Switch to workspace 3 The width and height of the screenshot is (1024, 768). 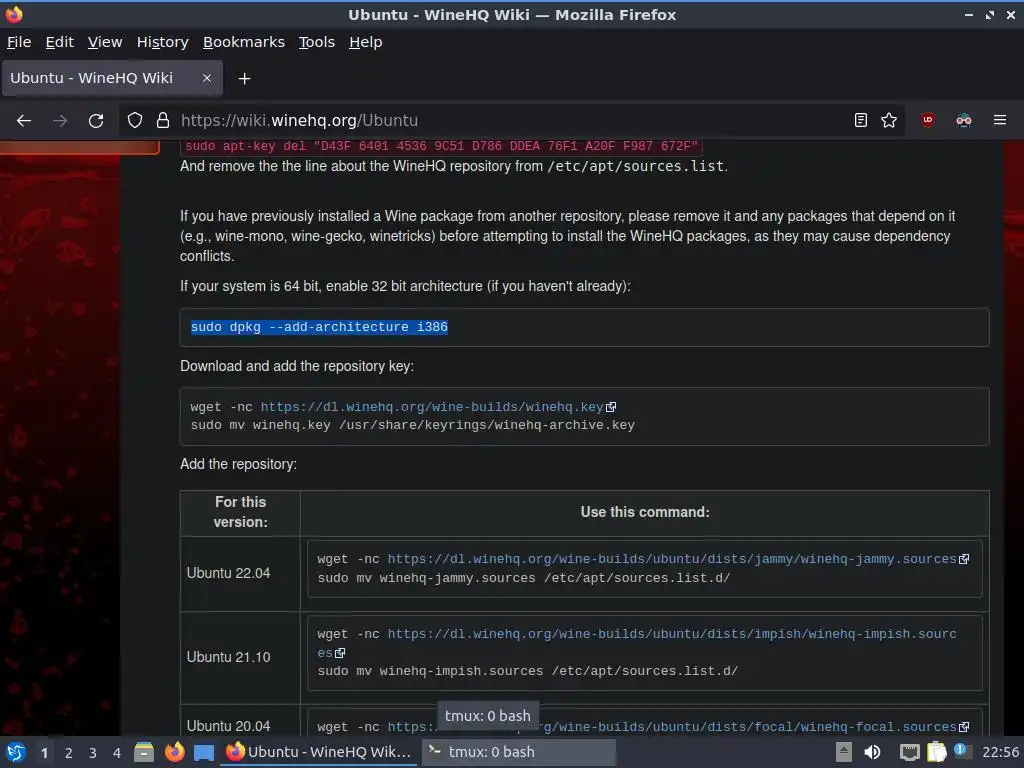[x=93, y=753]
